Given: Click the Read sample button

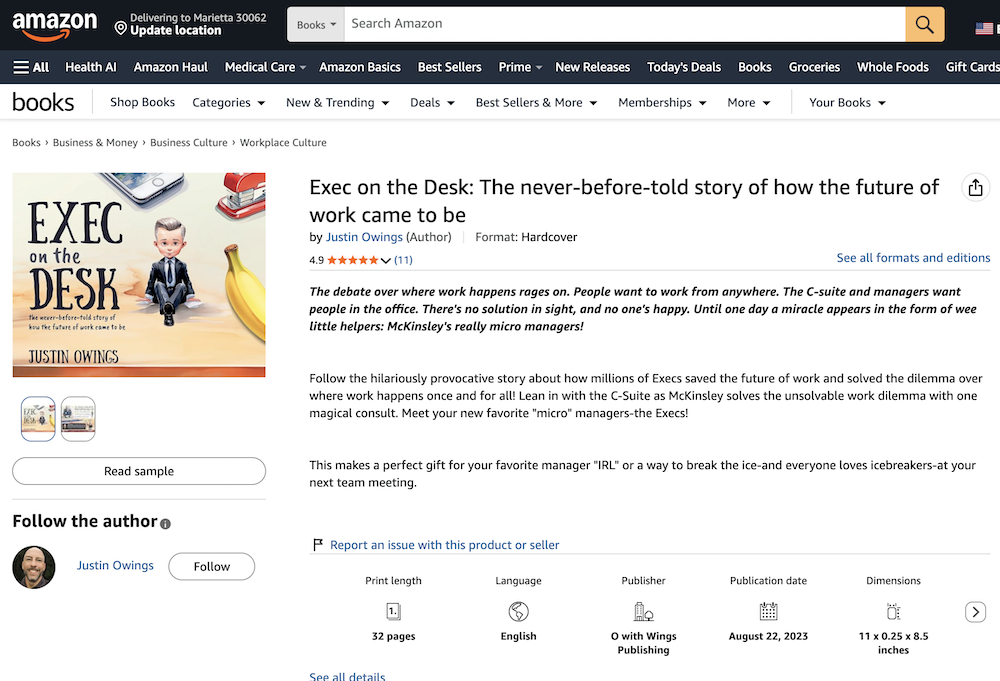Looking at the screenshot, I should tap(139, 471).
